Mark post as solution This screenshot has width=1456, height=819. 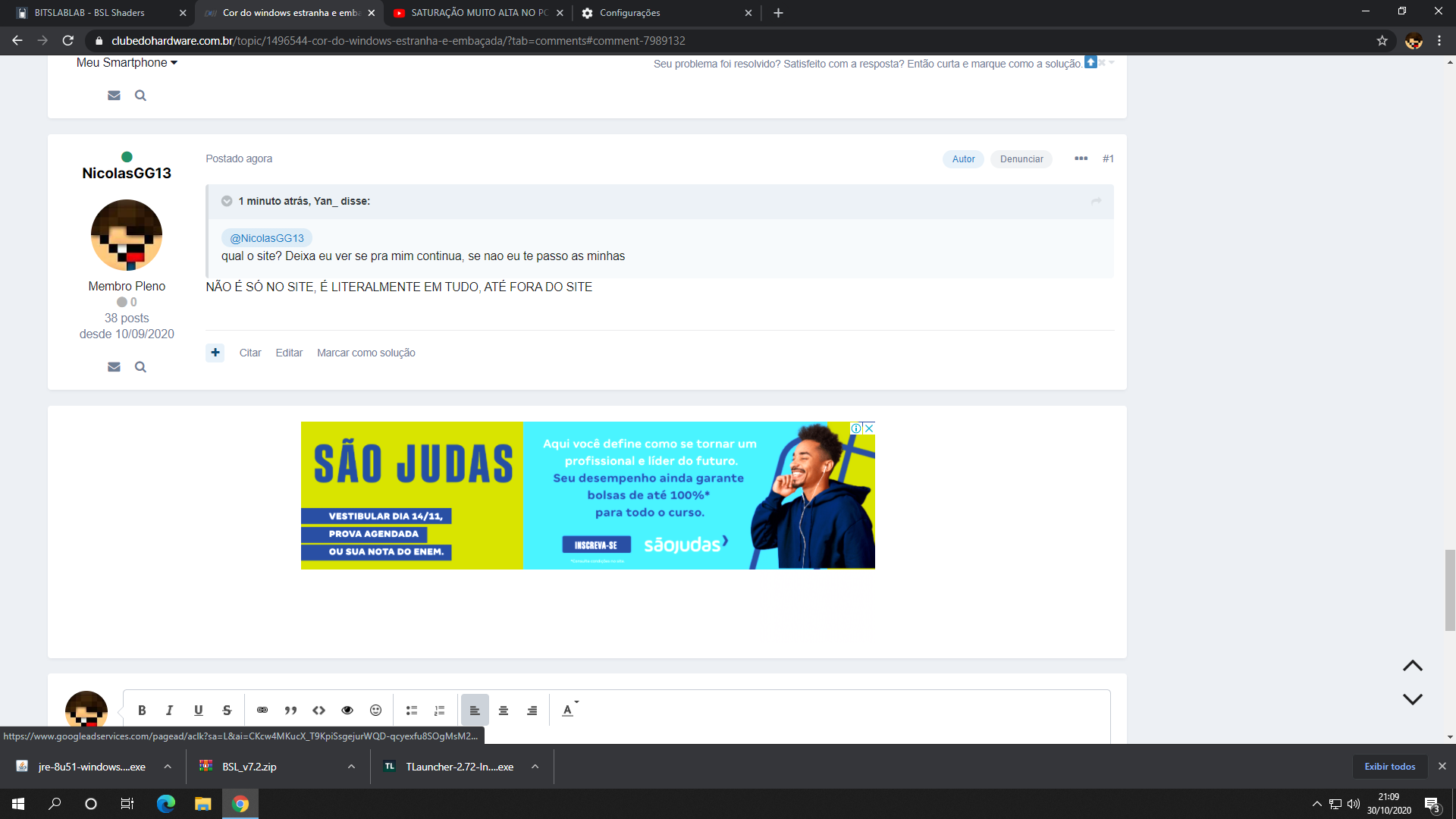[x=366, y=353]
